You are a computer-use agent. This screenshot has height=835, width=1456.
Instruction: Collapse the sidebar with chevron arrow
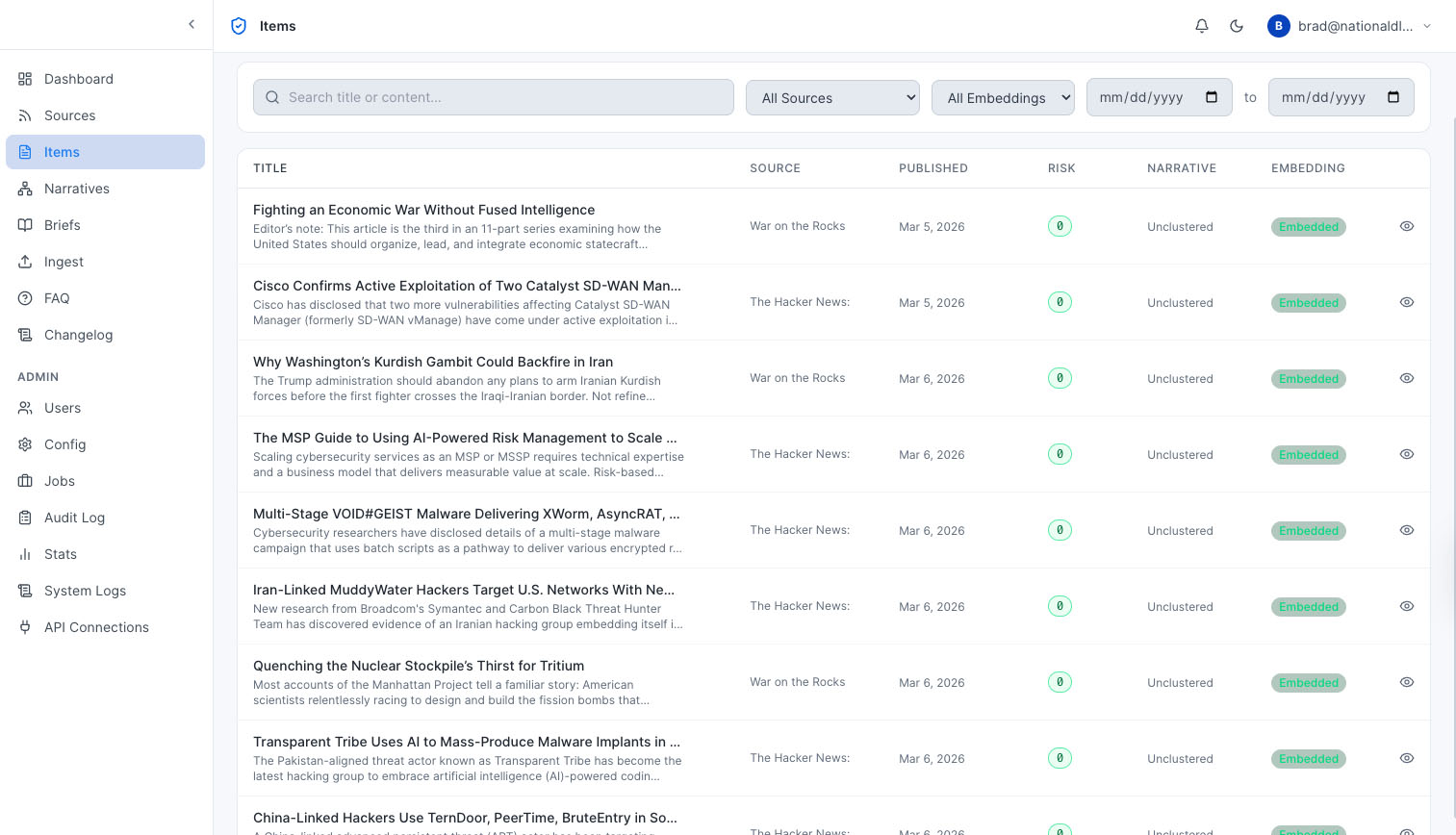coord(192,25)
